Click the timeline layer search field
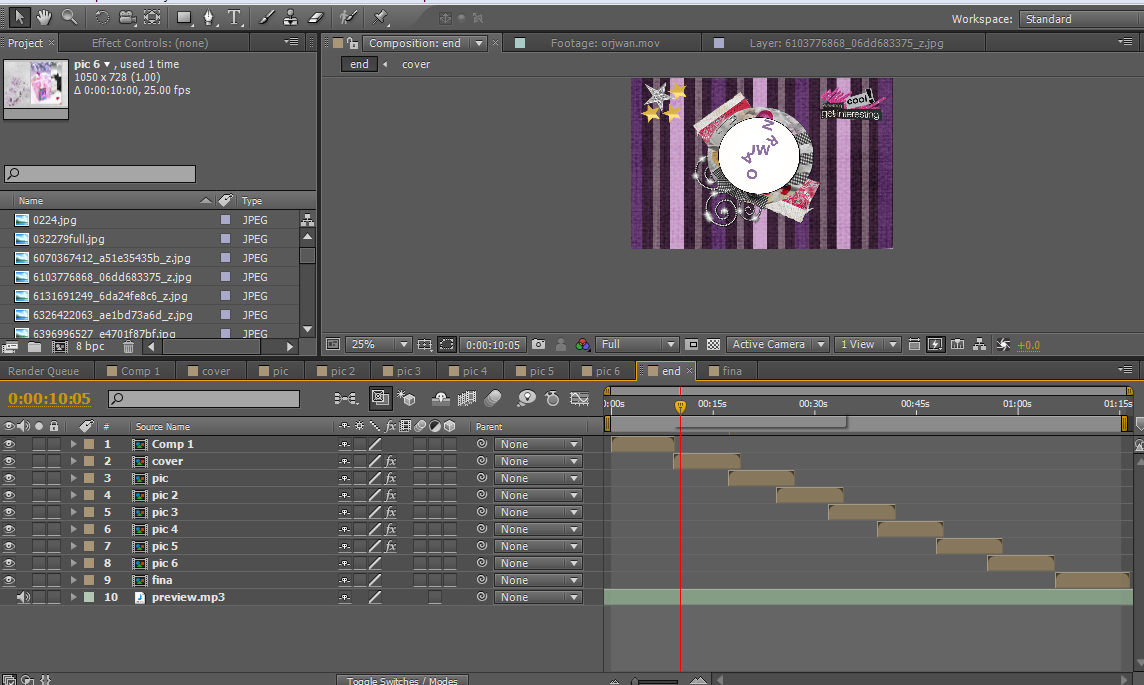 204,398
